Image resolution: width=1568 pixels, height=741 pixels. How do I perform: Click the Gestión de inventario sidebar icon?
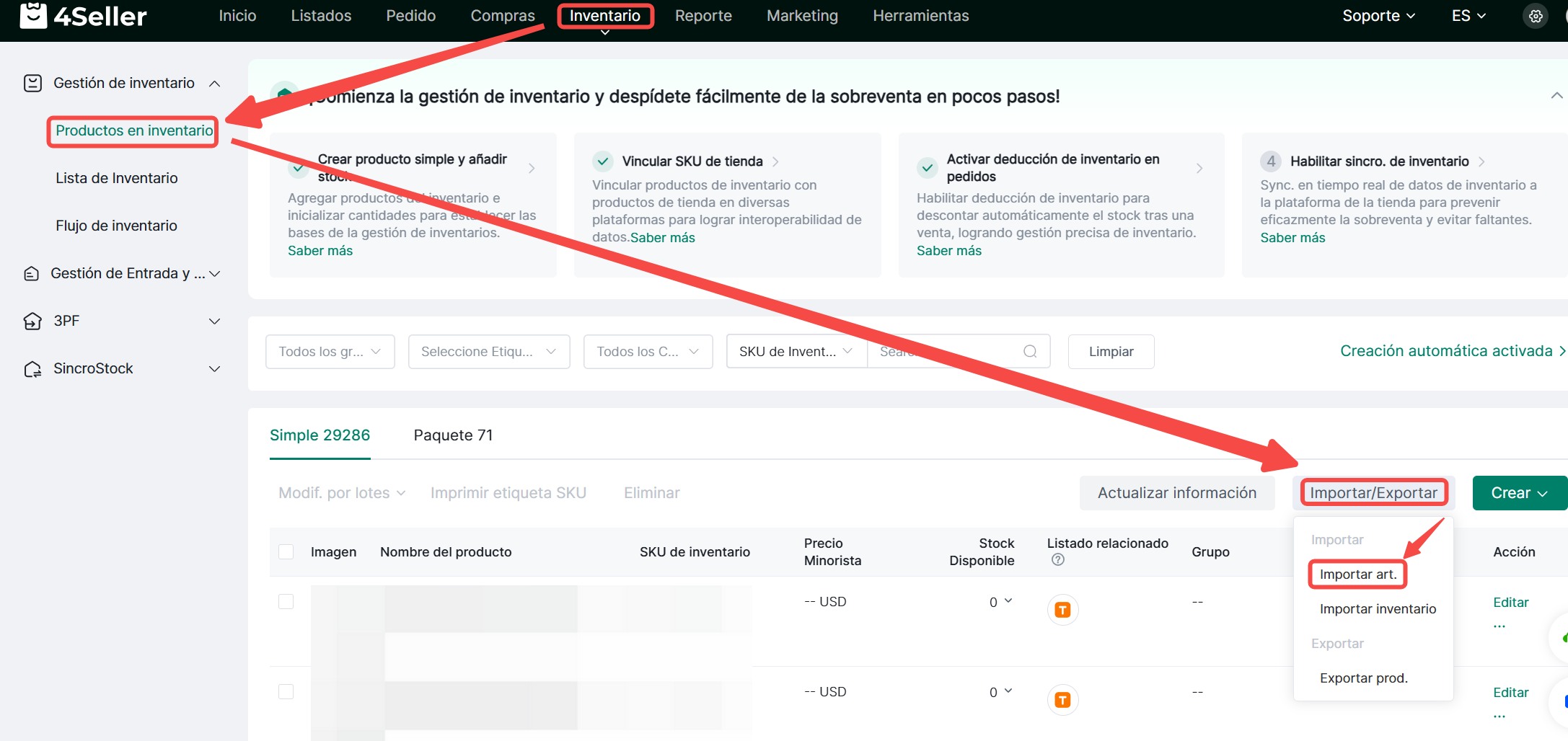(x=32, y=83)
